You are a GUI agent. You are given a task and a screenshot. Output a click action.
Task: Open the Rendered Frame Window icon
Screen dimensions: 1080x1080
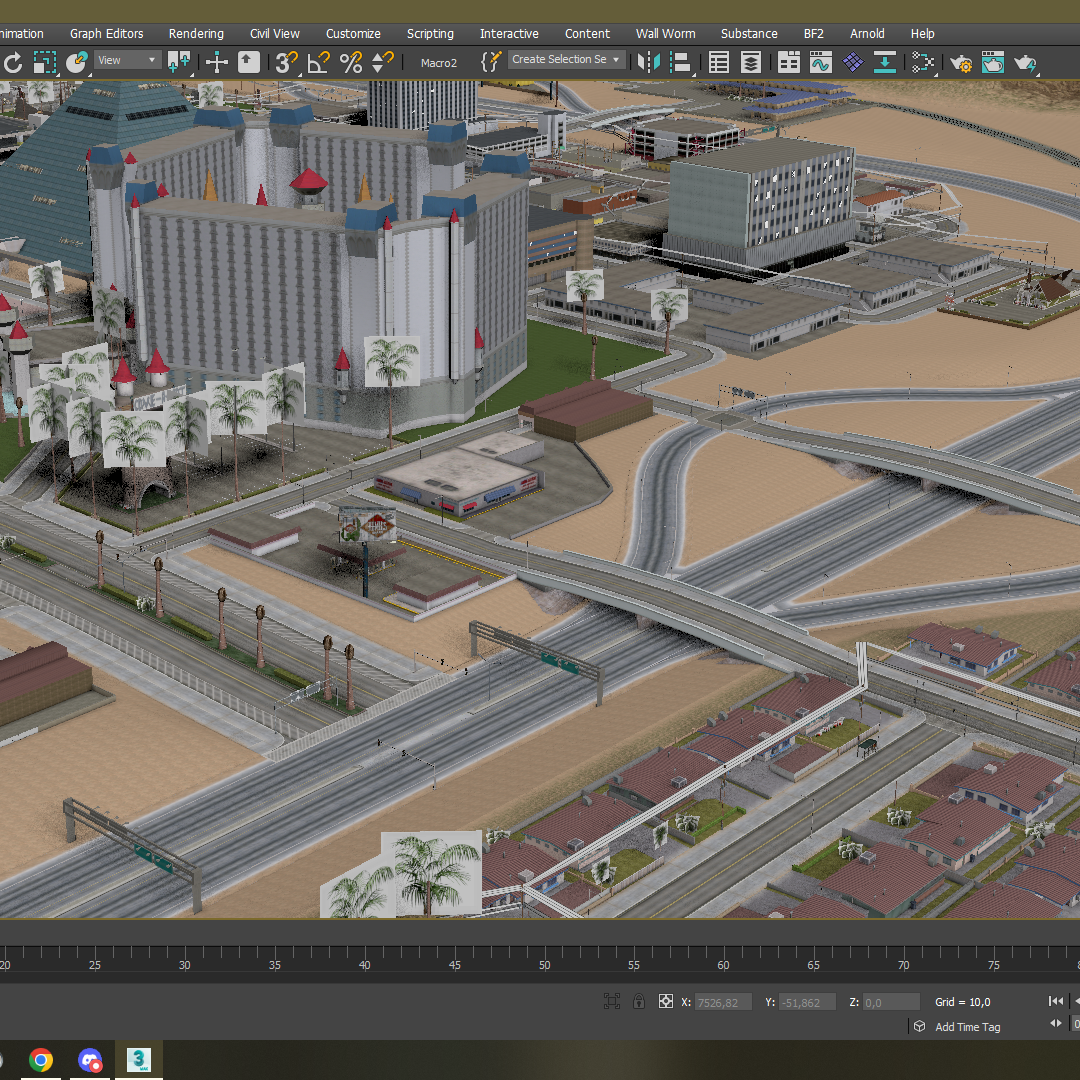point(993,63)
